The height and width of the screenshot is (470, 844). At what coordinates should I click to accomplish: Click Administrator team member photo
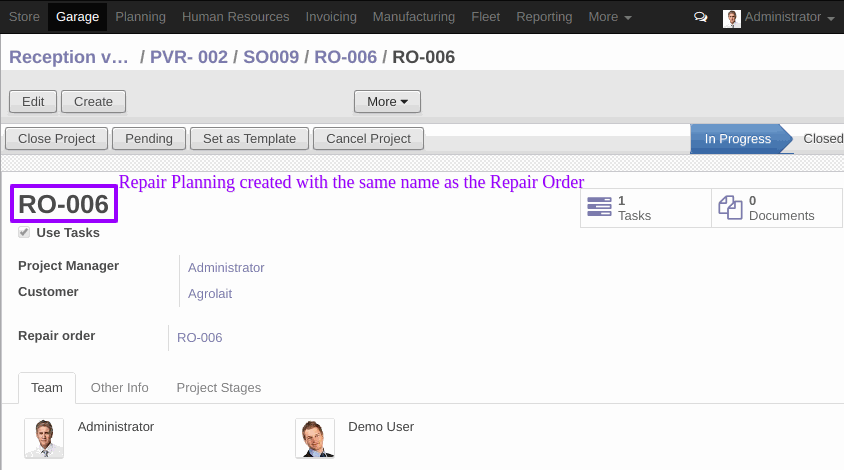pos(44,438)
